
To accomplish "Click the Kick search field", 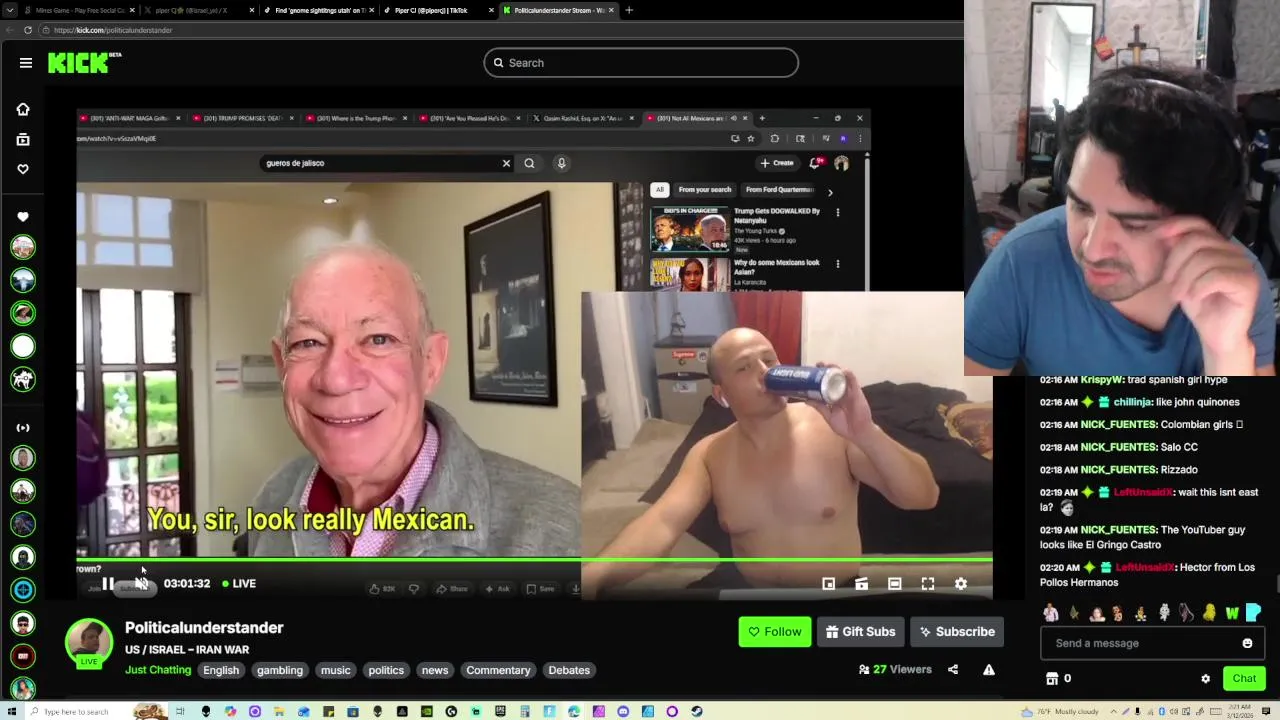I will 641,63.
